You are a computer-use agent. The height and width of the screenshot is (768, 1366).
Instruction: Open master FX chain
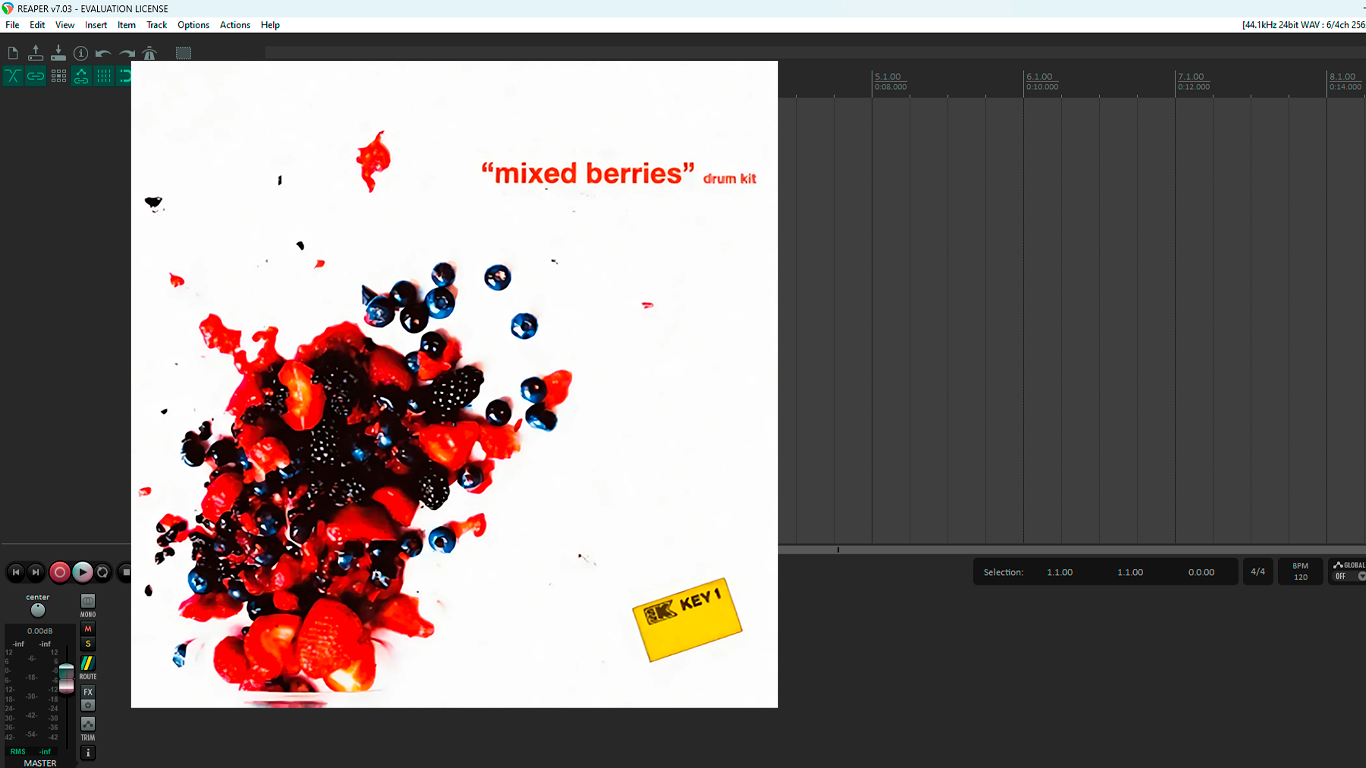pos(88,692)
